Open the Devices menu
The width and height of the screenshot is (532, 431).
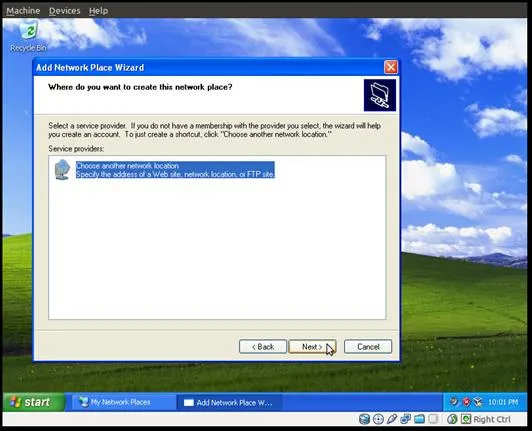(64, 11)
